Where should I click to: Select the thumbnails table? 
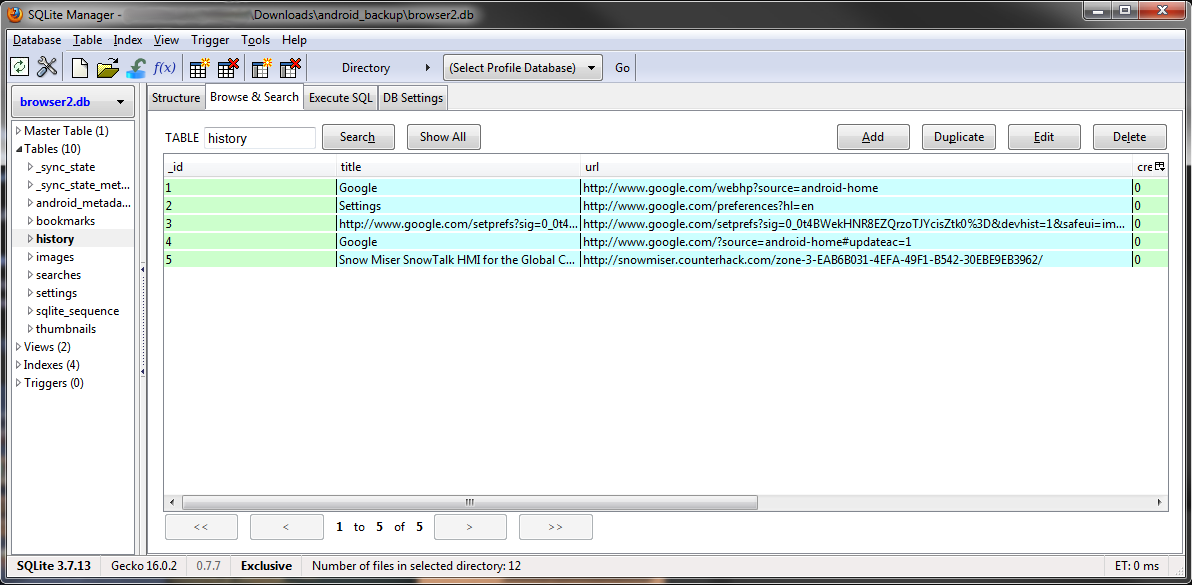[66, 329]
